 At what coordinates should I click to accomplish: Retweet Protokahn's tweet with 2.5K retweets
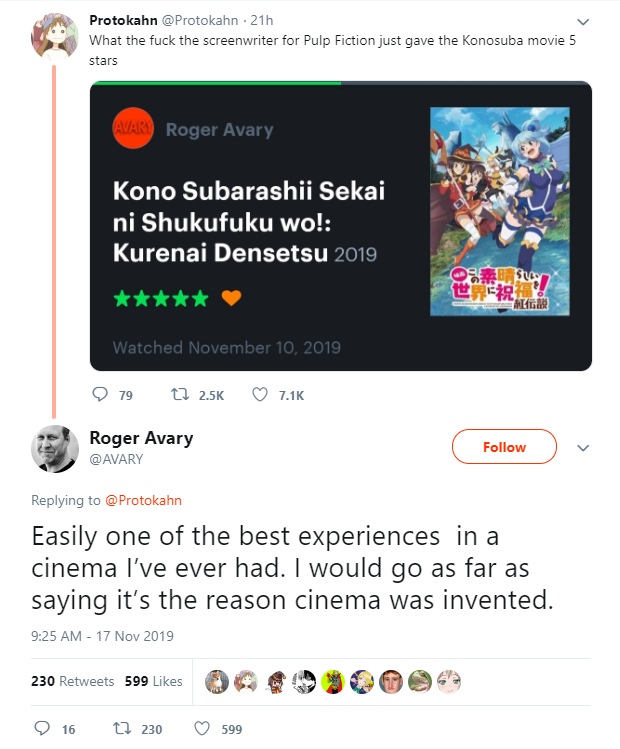181,395
